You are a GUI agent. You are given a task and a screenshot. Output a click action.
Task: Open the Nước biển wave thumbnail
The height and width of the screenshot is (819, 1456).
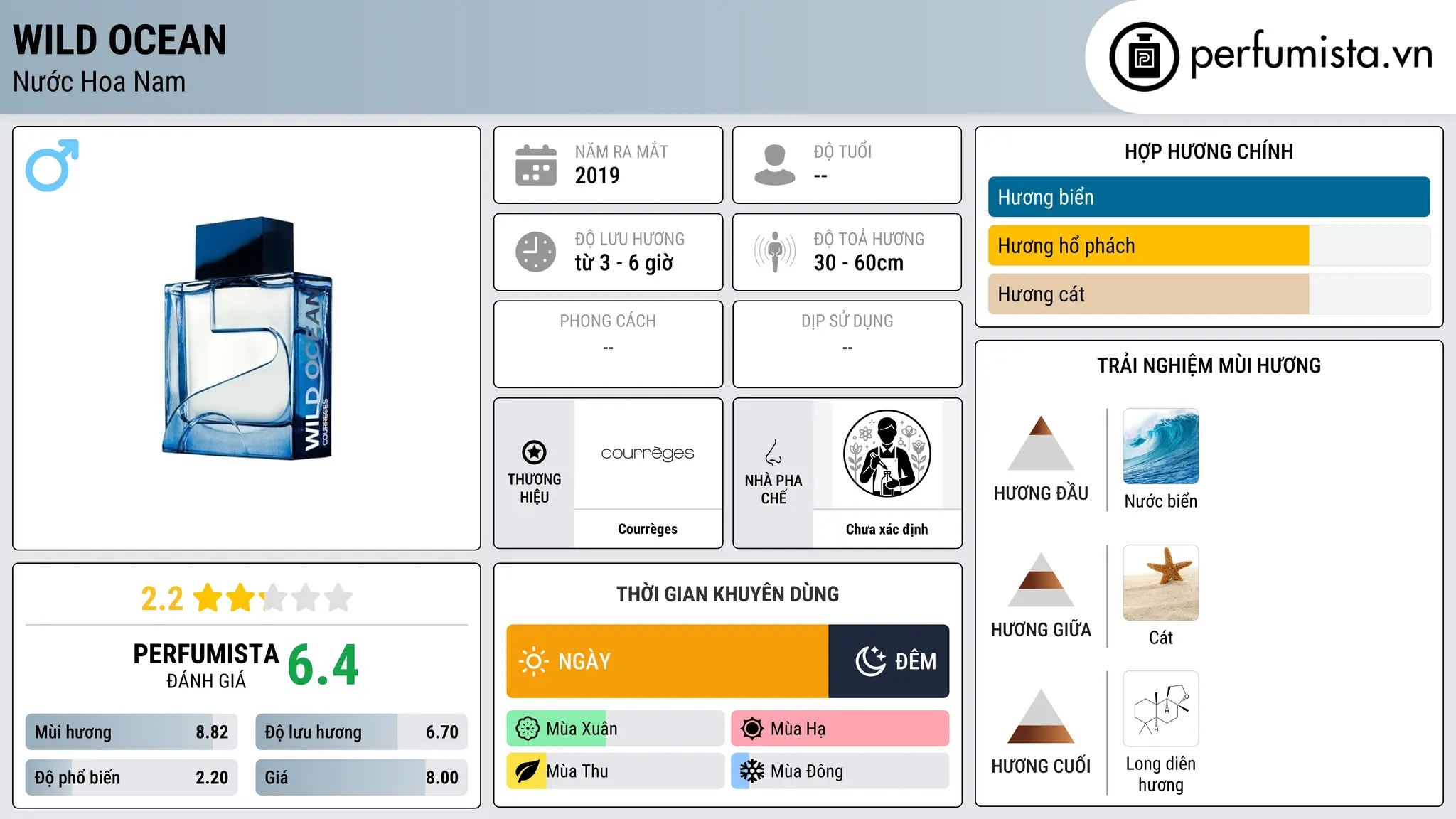point(1161,446)
